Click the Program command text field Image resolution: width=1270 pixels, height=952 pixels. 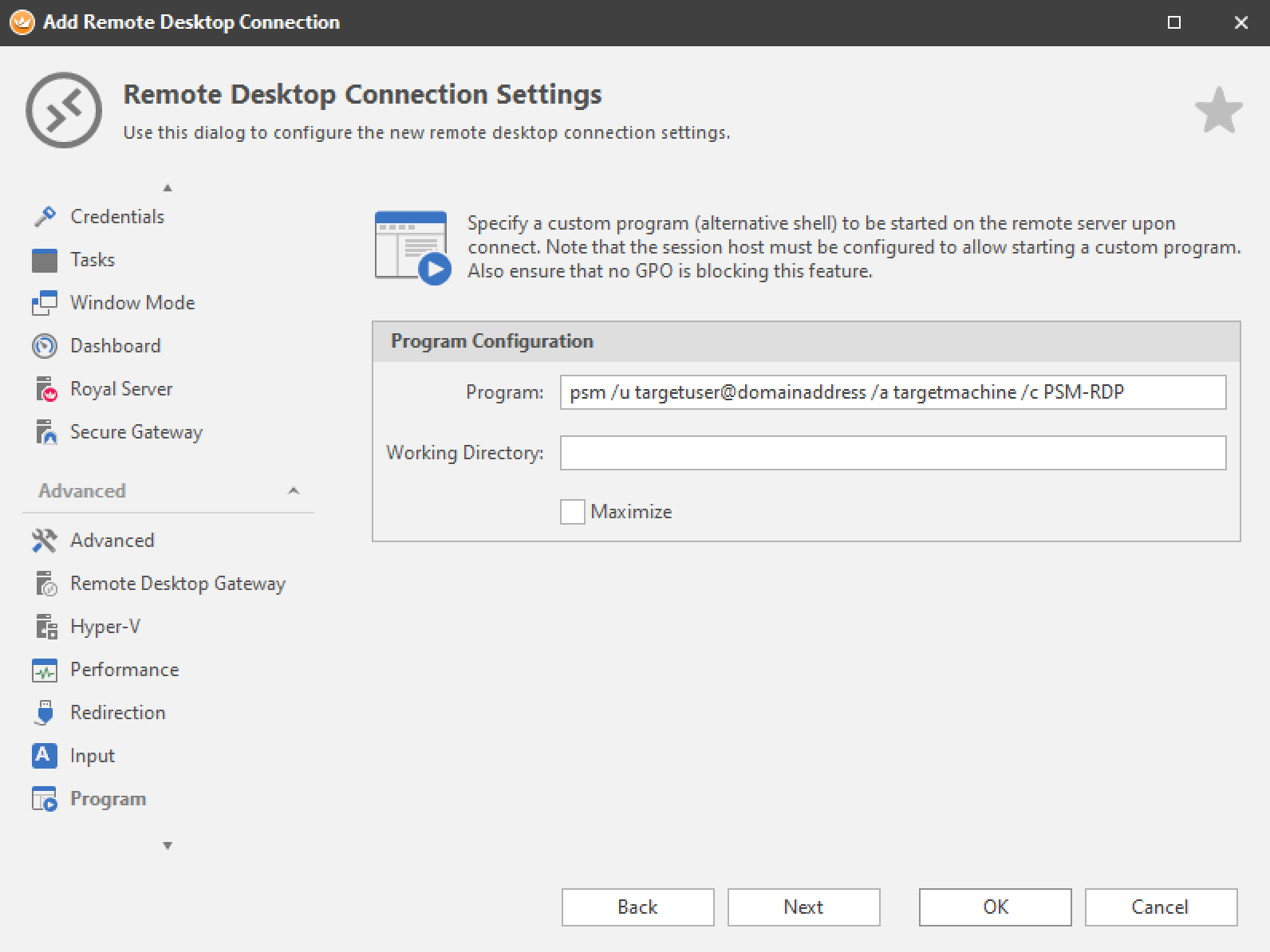(893, 392)
